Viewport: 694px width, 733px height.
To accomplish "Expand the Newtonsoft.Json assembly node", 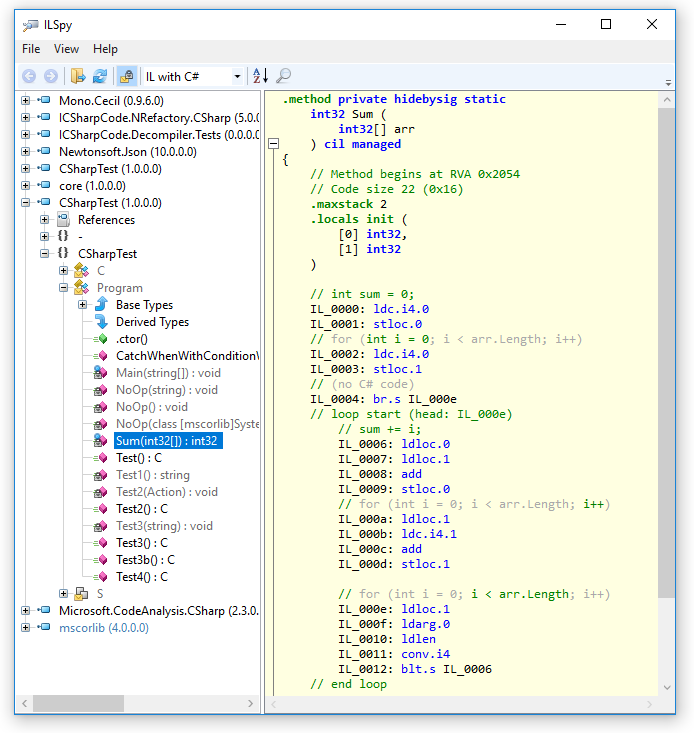I will click(26, 151).
